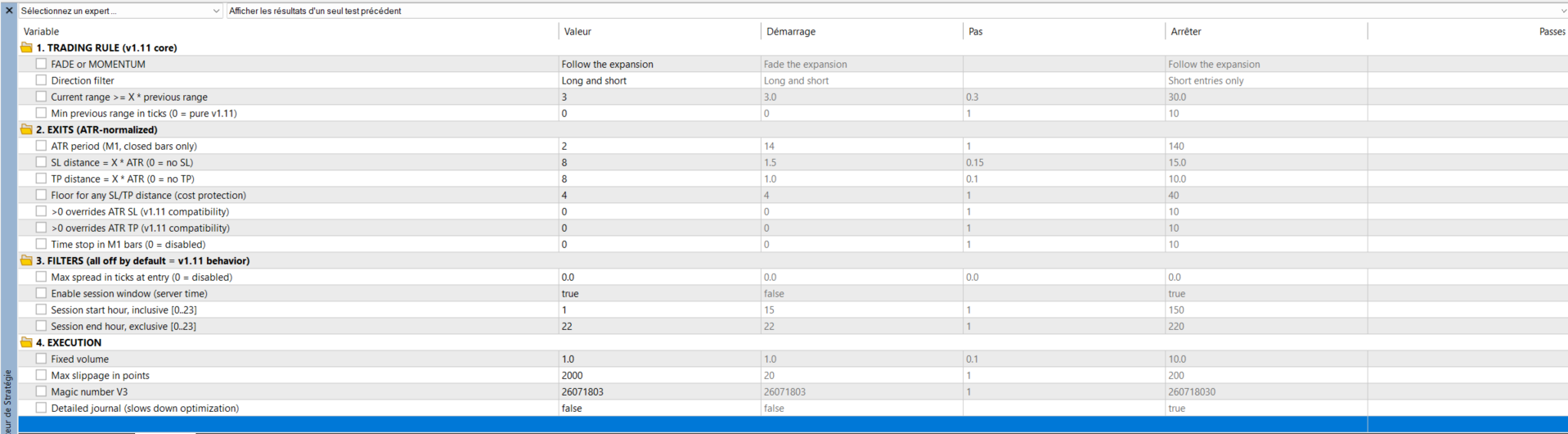Viewport: 1568px width, 434px height.
Task: Click folder icon of '2. EXITS (ATR-normalized)' group
Action: coord(26,129)
